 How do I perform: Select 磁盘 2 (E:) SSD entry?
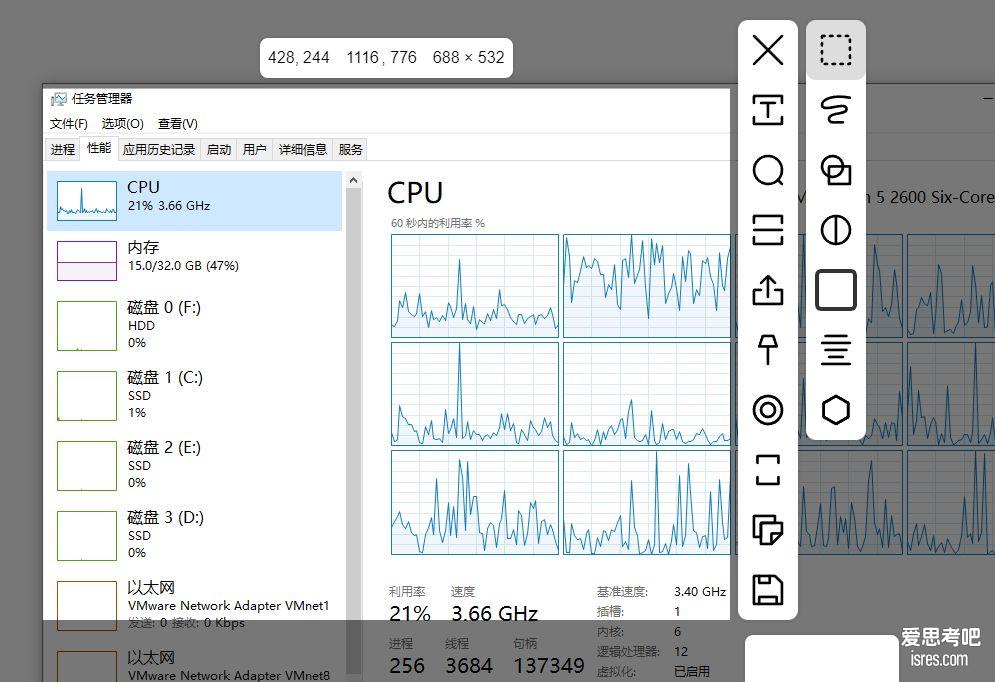[x=195, y=465]
